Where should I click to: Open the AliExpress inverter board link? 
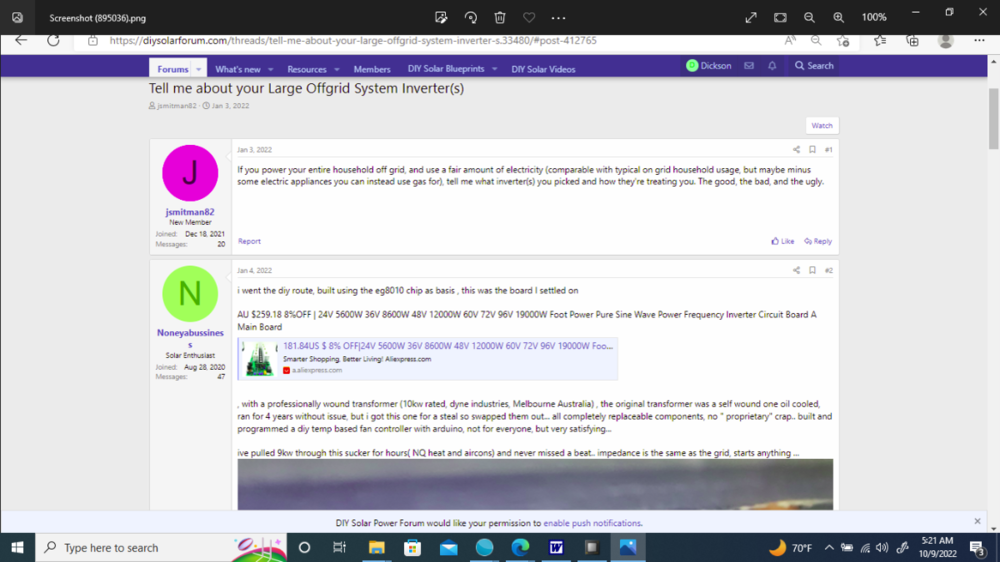(448, 346)
